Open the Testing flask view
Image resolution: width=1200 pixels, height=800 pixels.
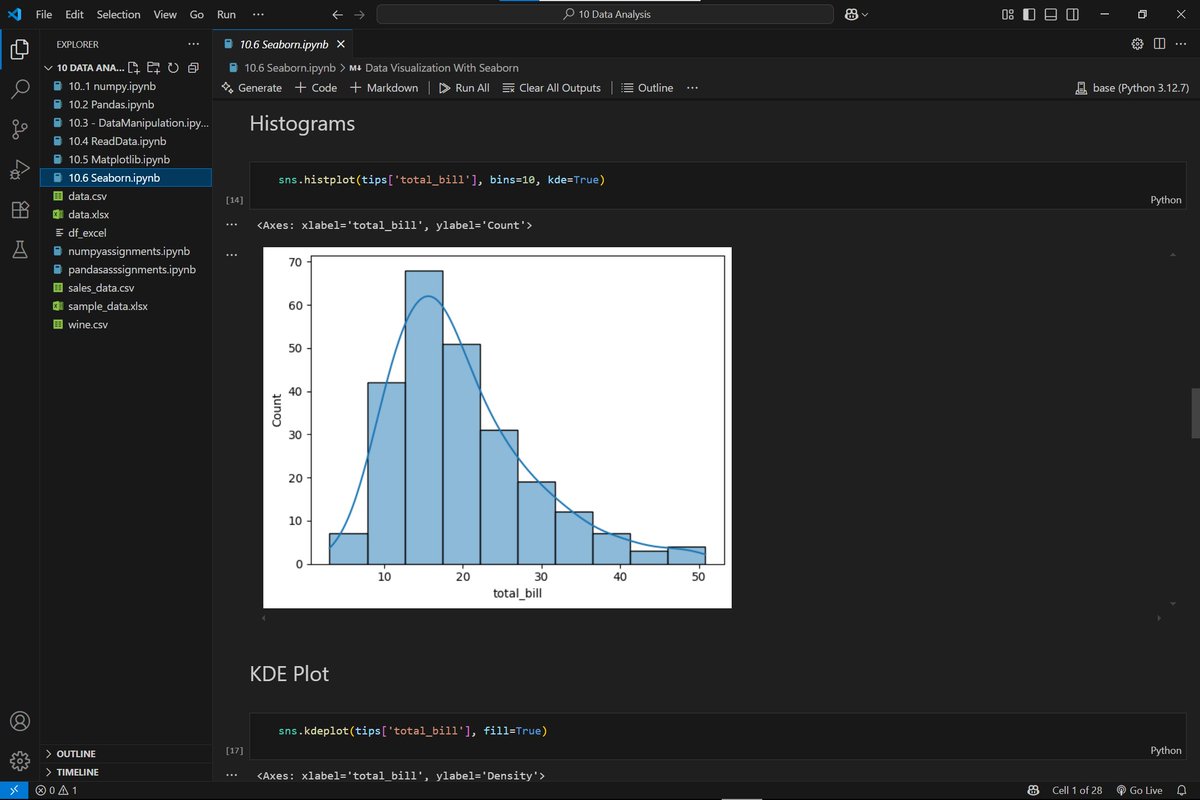coord(19,250)
